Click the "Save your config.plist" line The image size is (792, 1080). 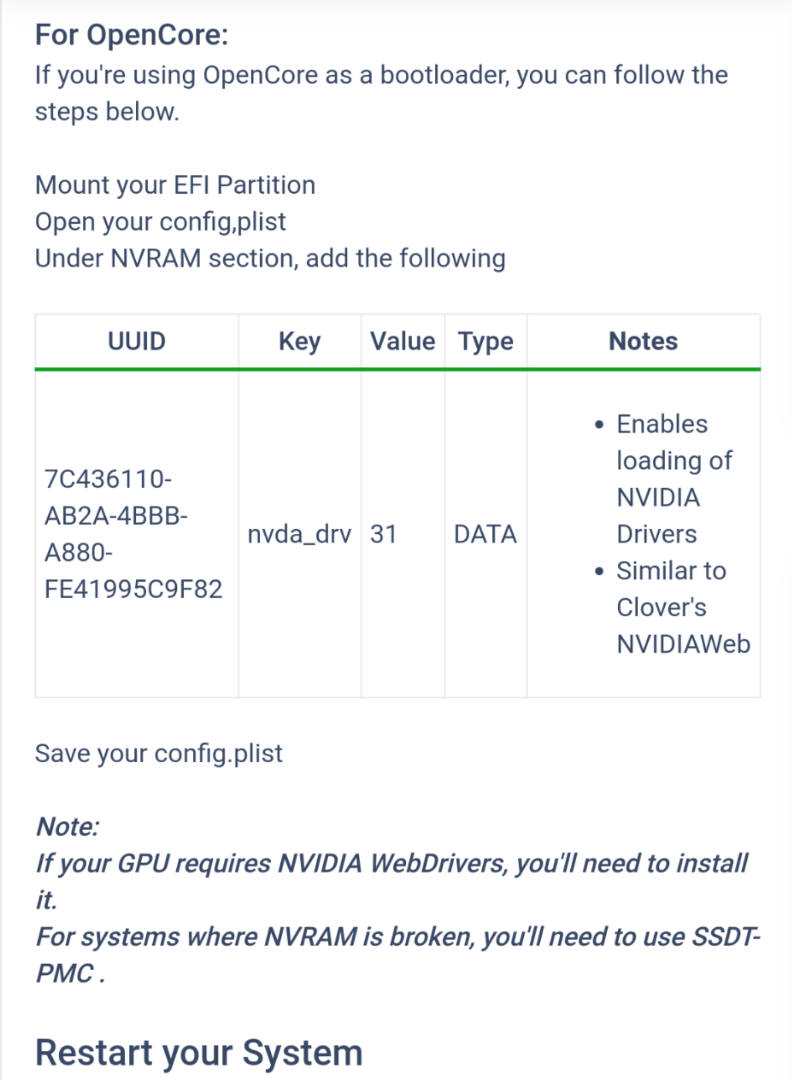point(159,752)
